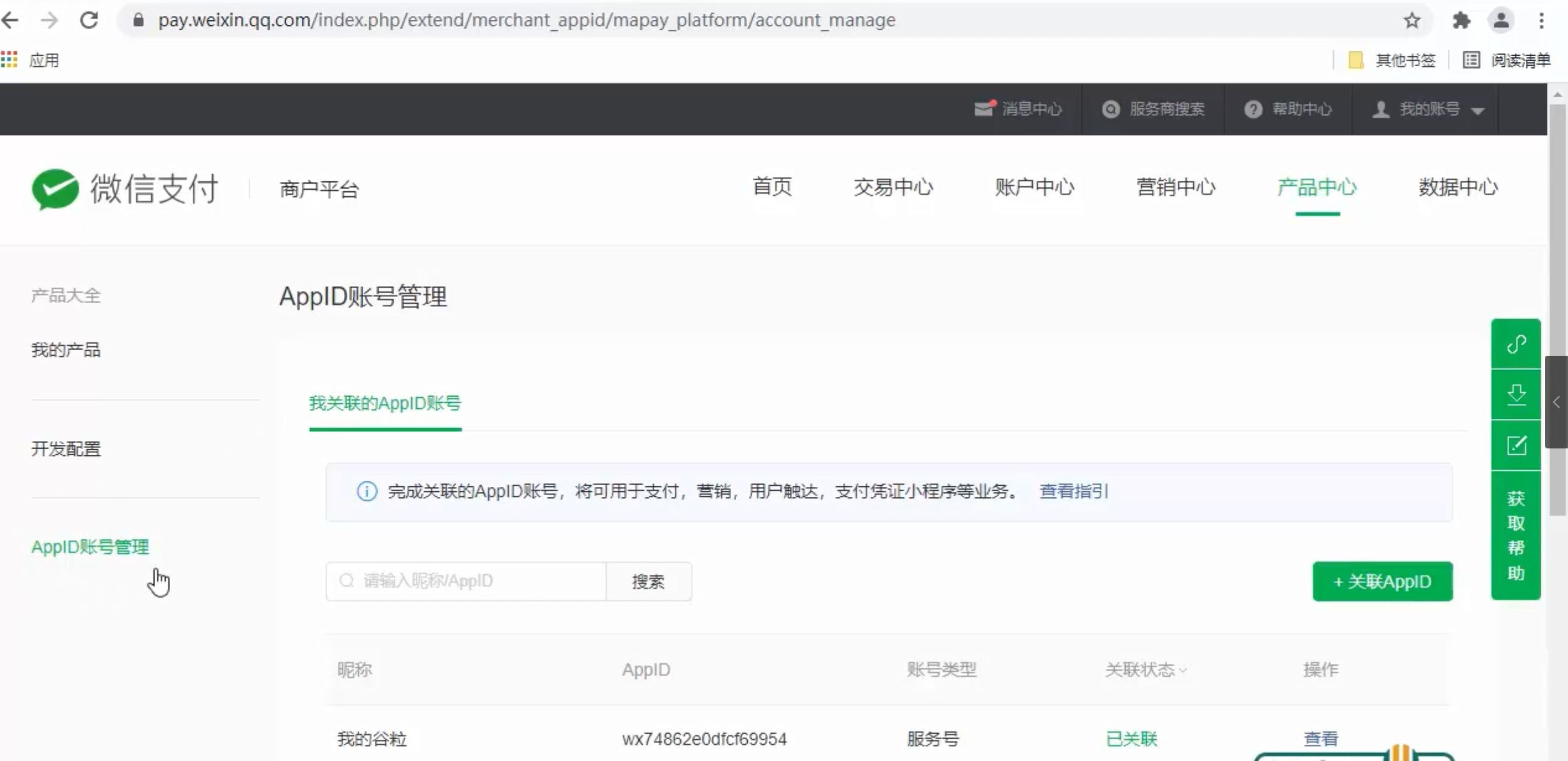This screenshot has width=1568, height=761.
Task: Select 产品中心 navigation item
Action: (1317, 186)
